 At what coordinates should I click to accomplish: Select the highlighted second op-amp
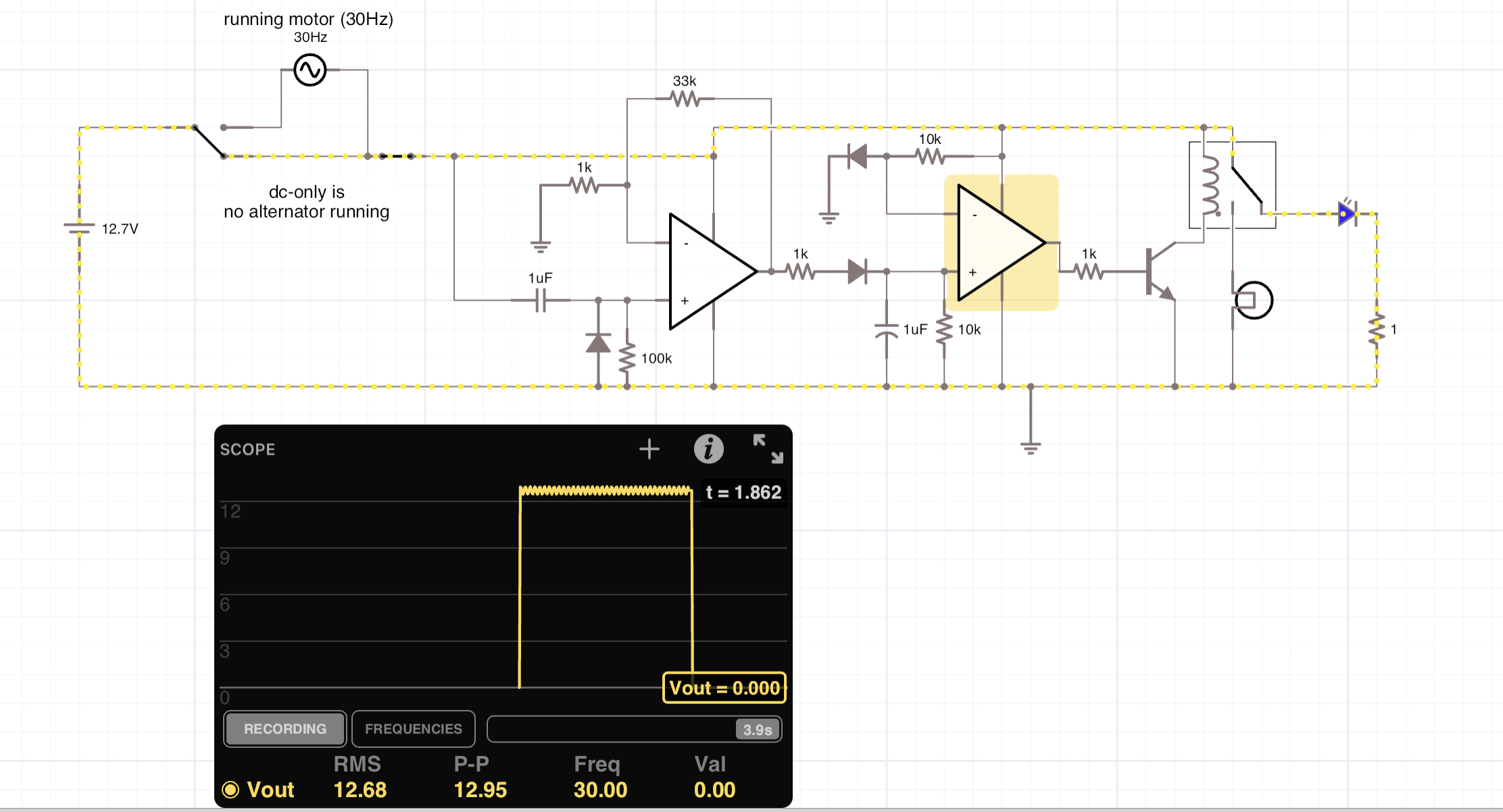tap(1001, 243)
